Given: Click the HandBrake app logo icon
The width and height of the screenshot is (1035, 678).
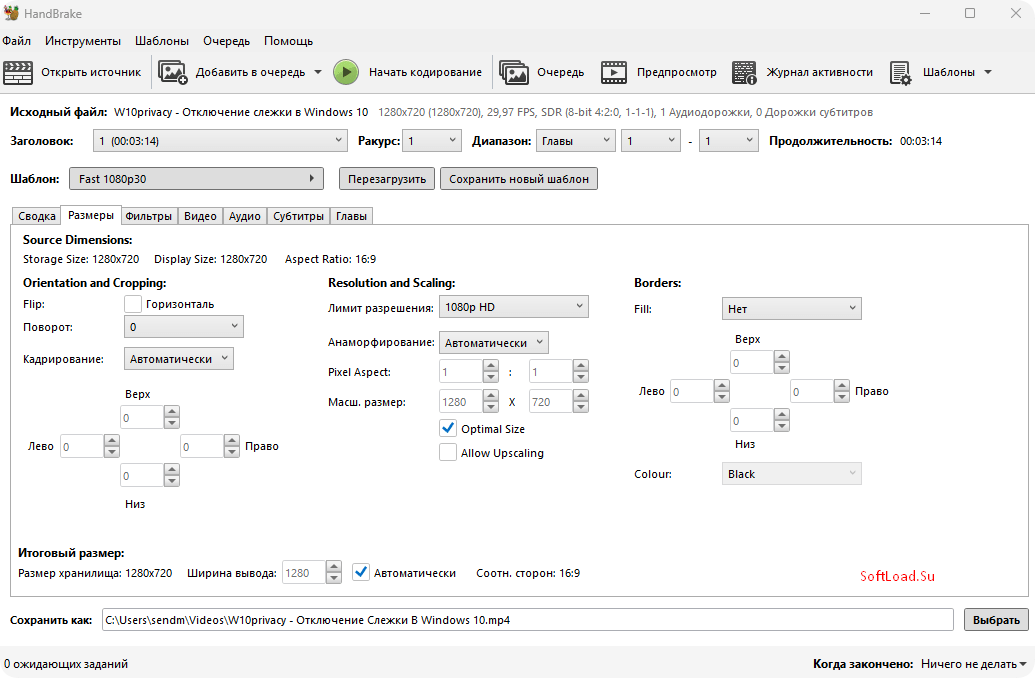Looking at the screenshot, I should coord(11,13).
